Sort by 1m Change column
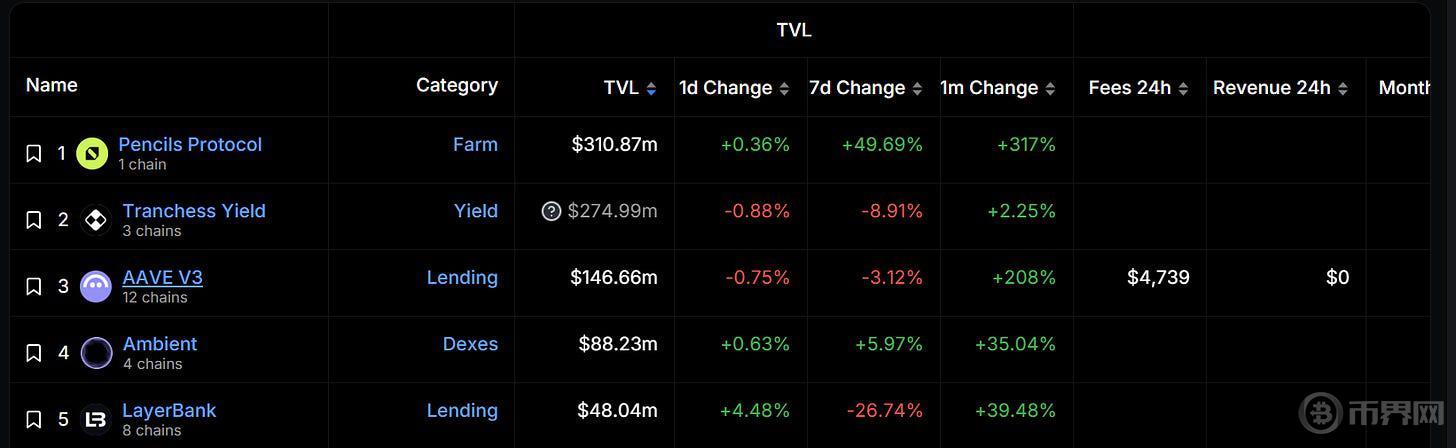The width and height of the screenshot is (1456, 448). click(997, 88)
